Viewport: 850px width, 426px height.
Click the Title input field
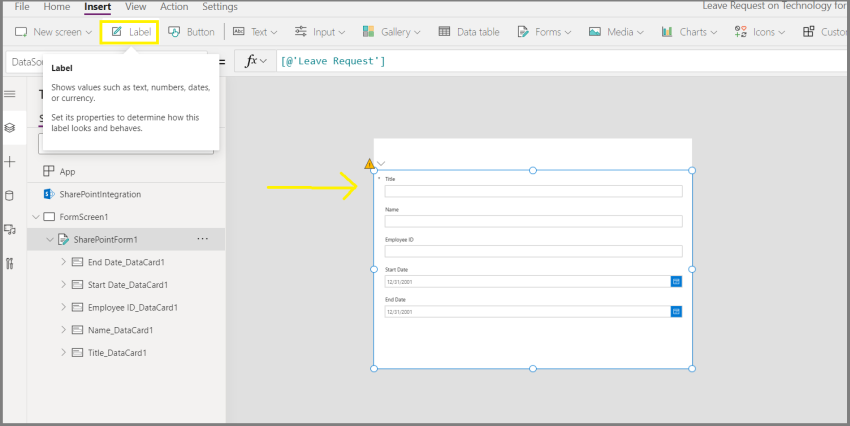533,191
